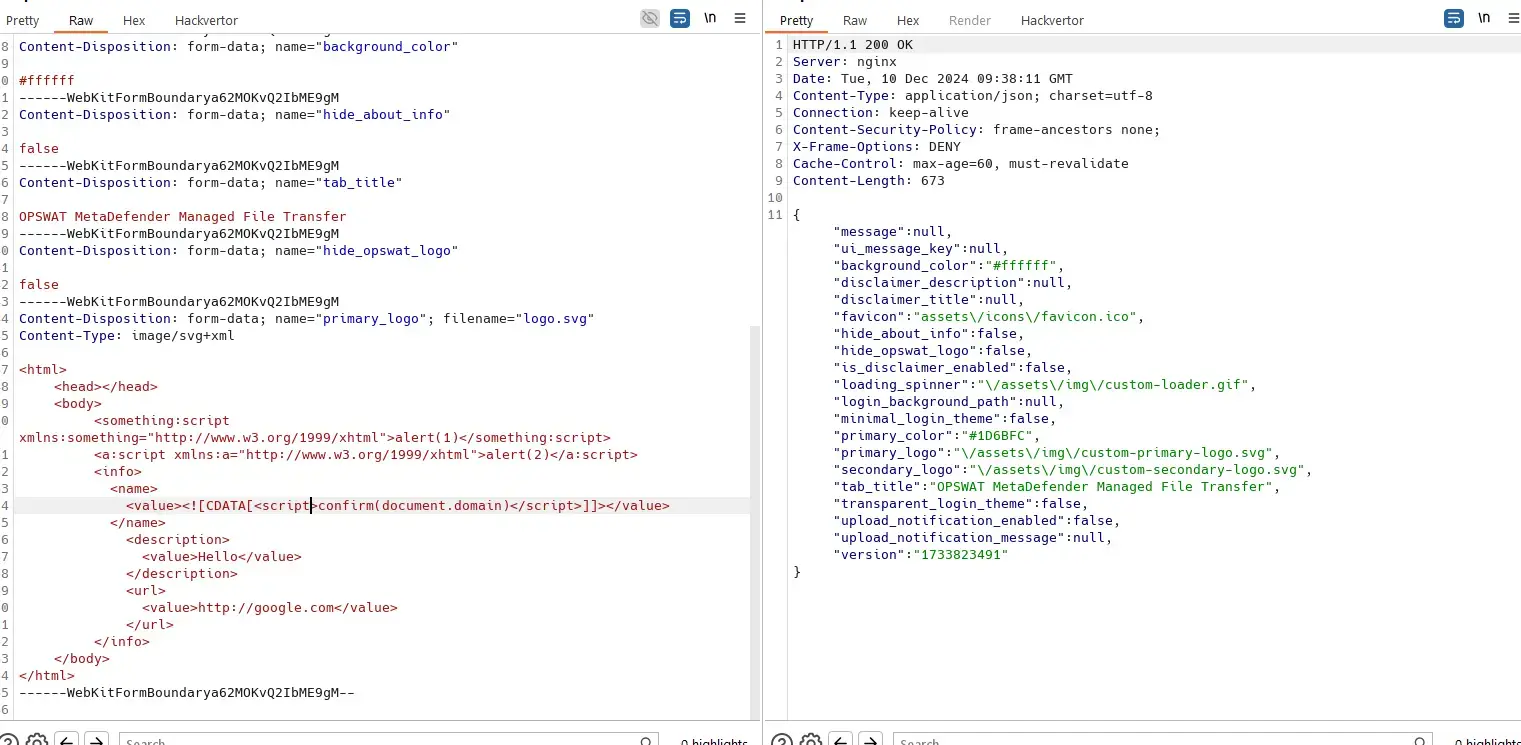Click the Date response header line

click(x=933, y=79)
